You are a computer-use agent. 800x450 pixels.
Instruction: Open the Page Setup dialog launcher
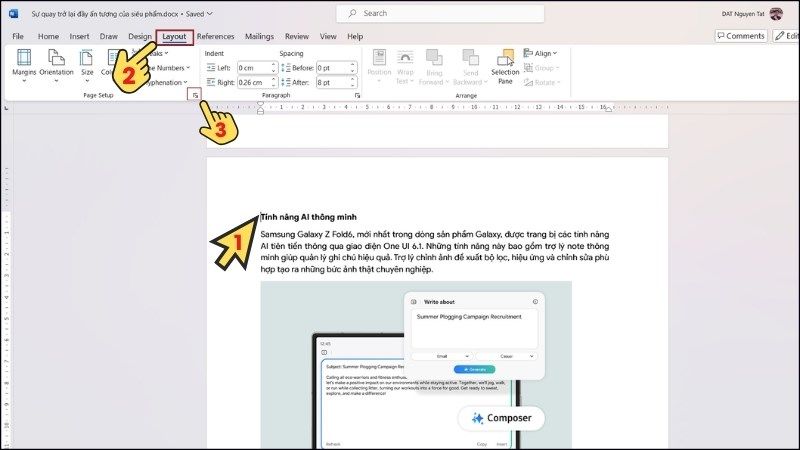pos(195,95)
